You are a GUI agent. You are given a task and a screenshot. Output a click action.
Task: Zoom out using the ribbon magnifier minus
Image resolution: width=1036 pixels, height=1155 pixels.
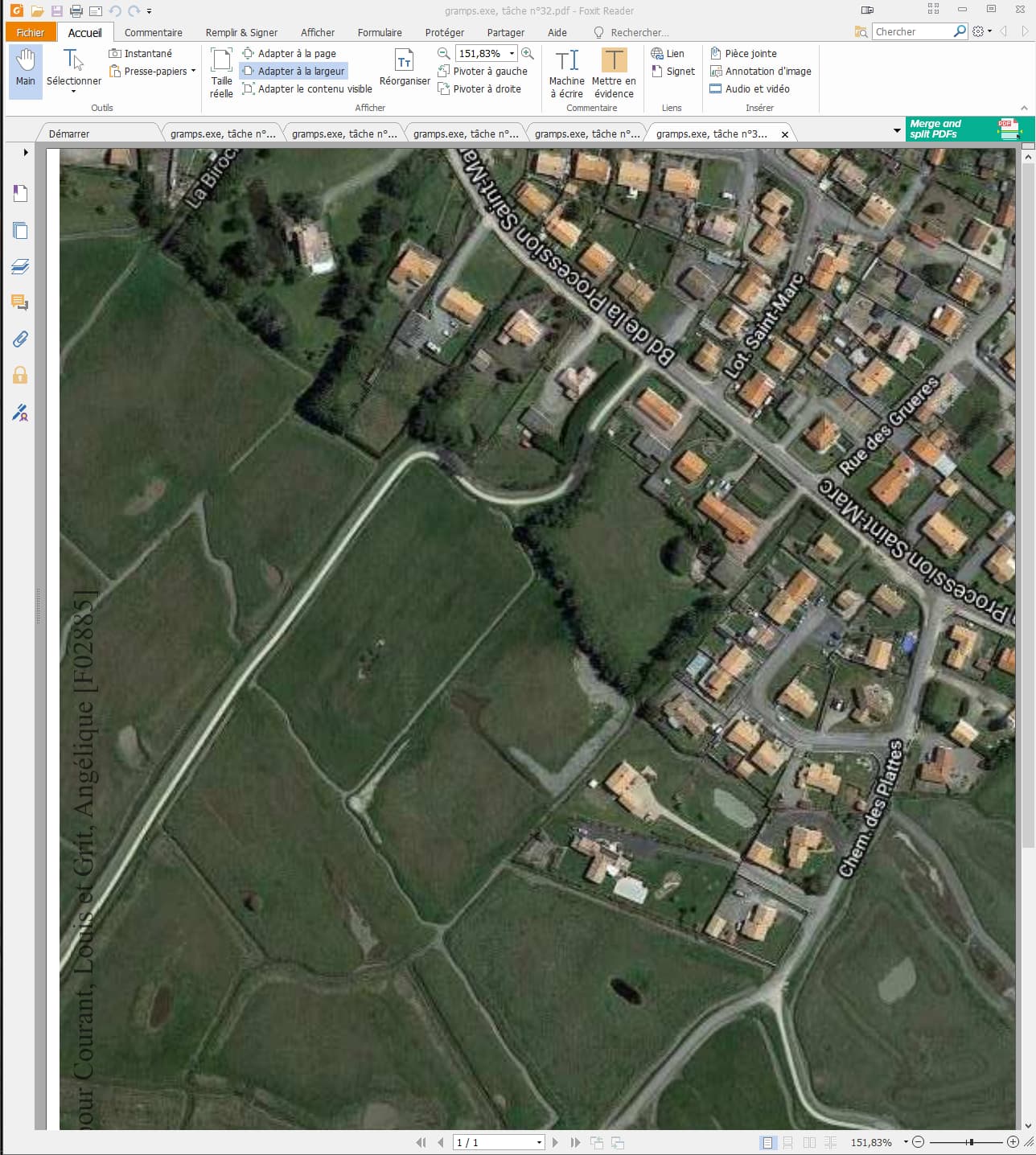click(443, 53)
